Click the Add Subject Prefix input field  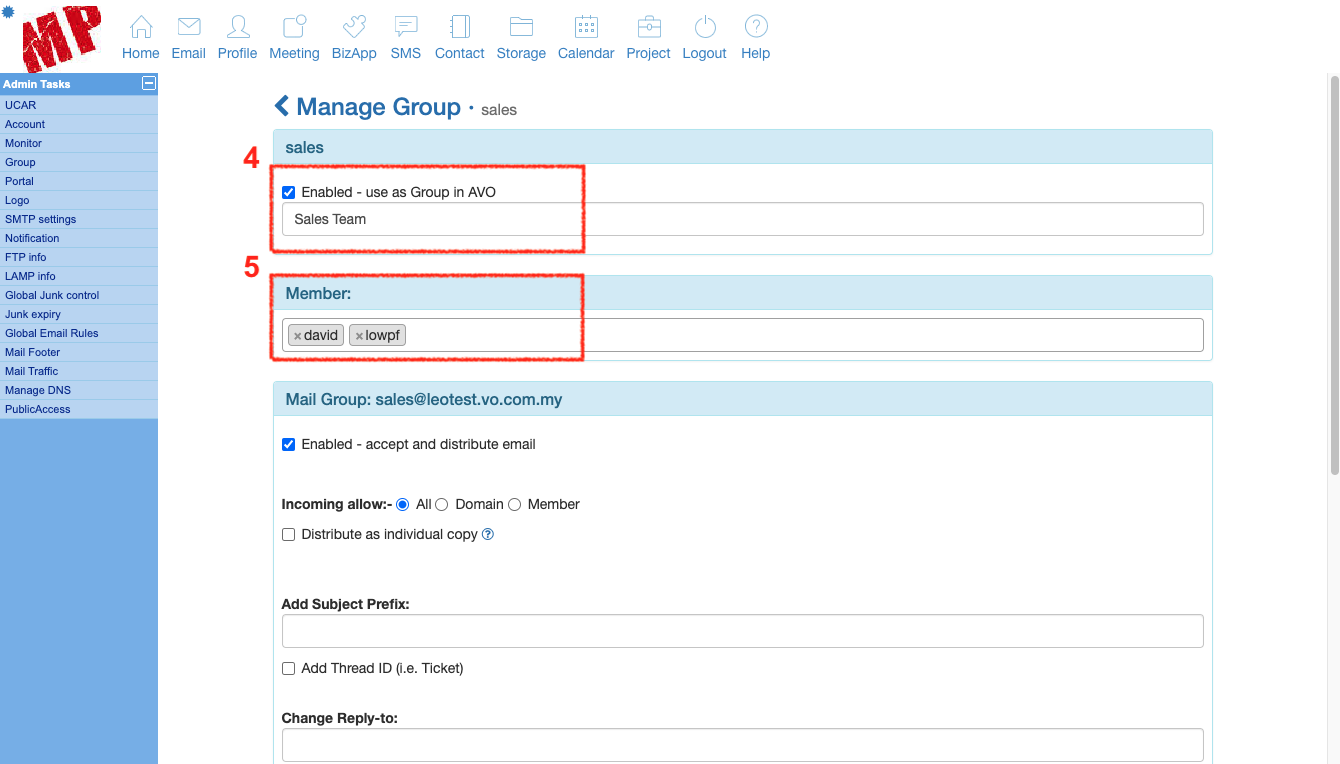pos(742,631)
